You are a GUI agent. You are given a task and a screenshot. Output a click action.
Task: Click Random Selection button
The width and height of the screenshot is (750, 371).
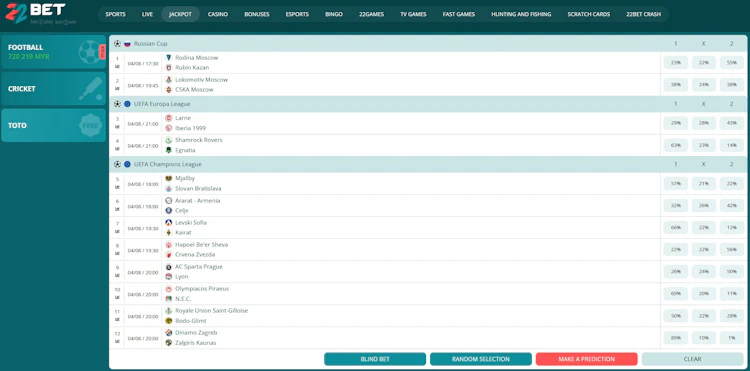pyautogui.click(x=481, y=359)
